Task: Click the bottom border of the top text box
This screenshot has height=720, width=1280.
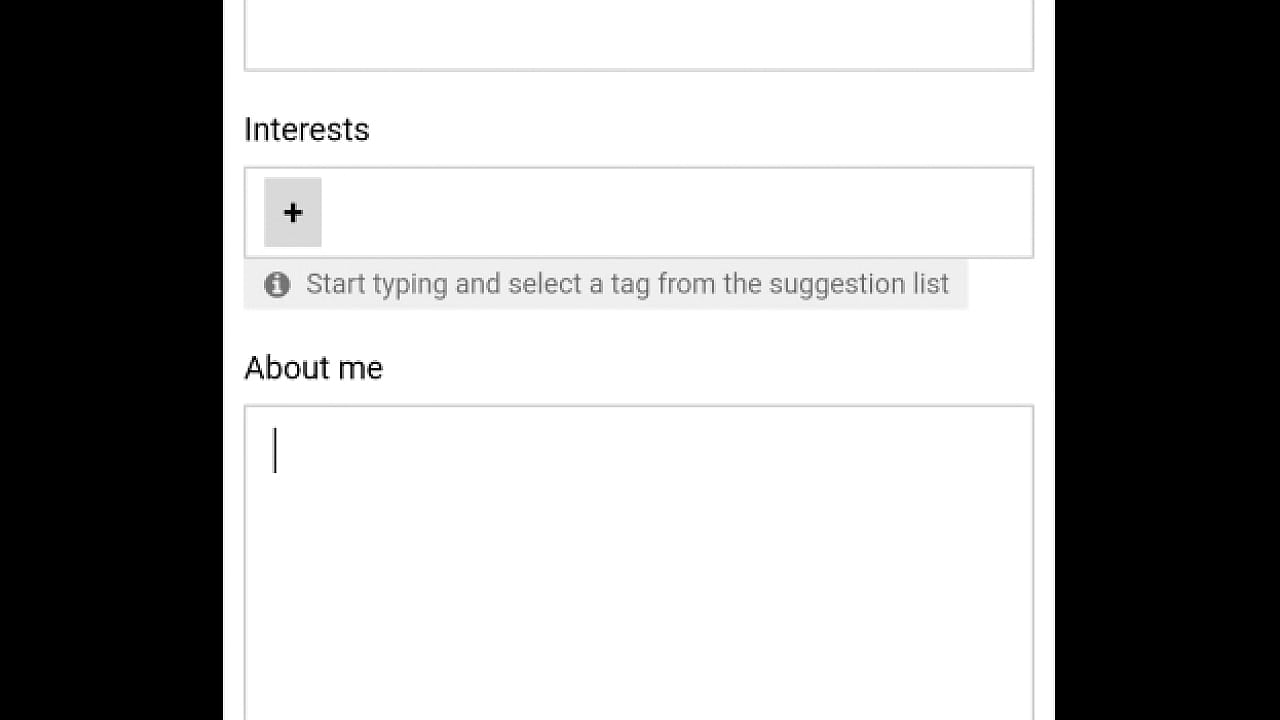Action: coord(638,70)
